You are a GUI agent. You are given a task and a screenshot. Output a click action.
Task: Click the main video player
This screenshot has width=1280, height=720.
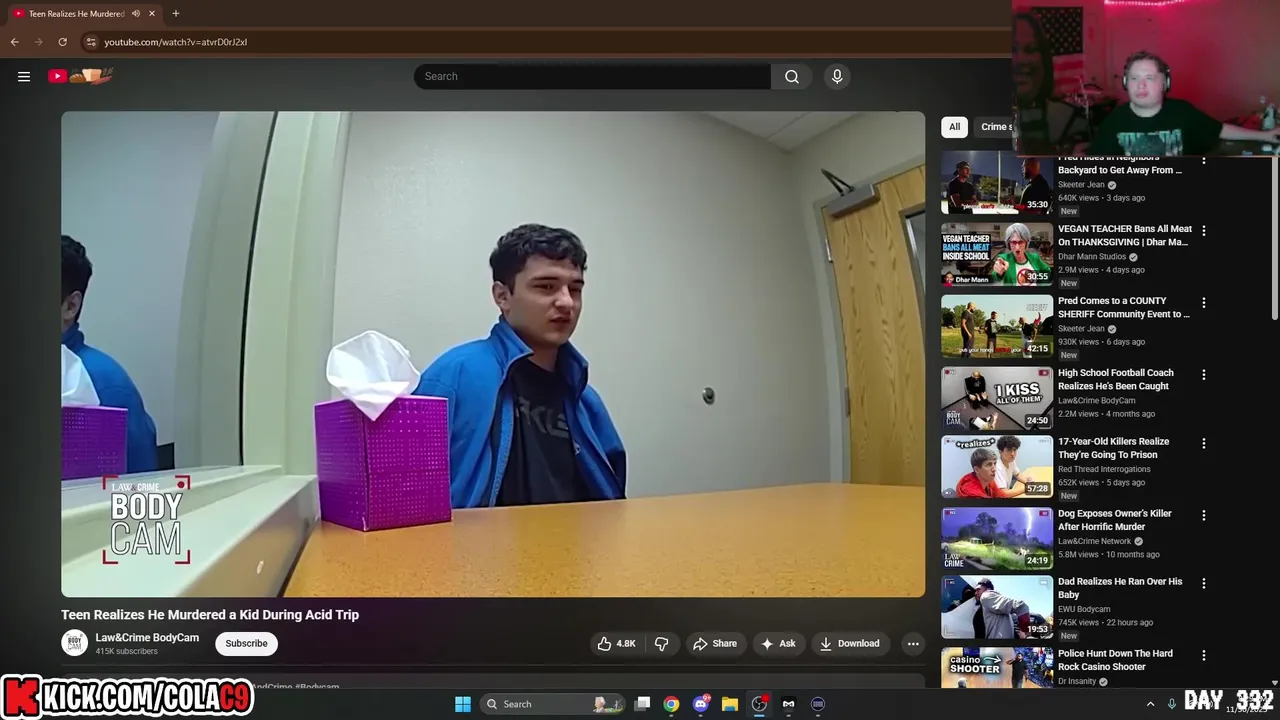493,354
